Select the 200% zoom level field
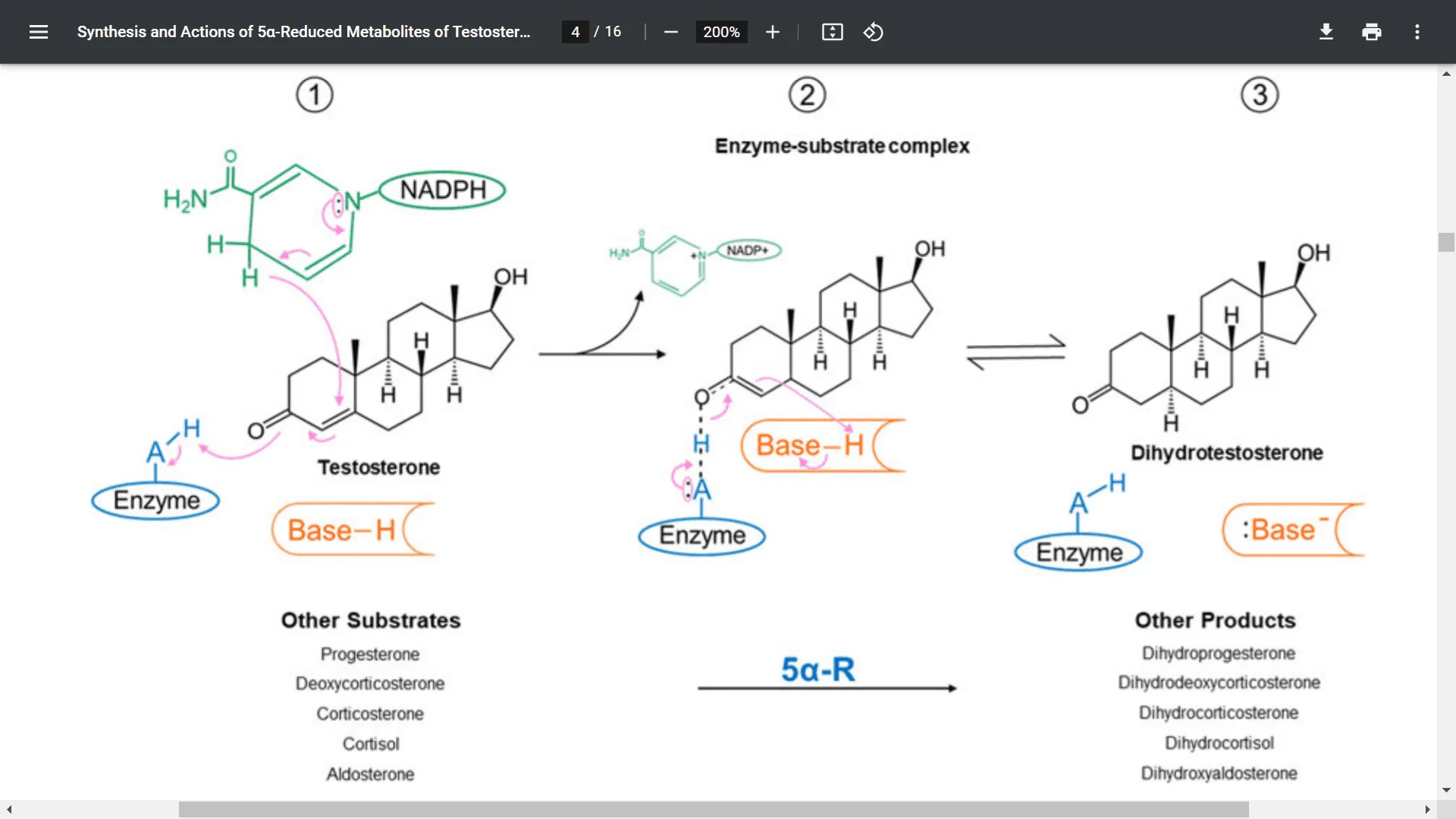 pos(721,32)
